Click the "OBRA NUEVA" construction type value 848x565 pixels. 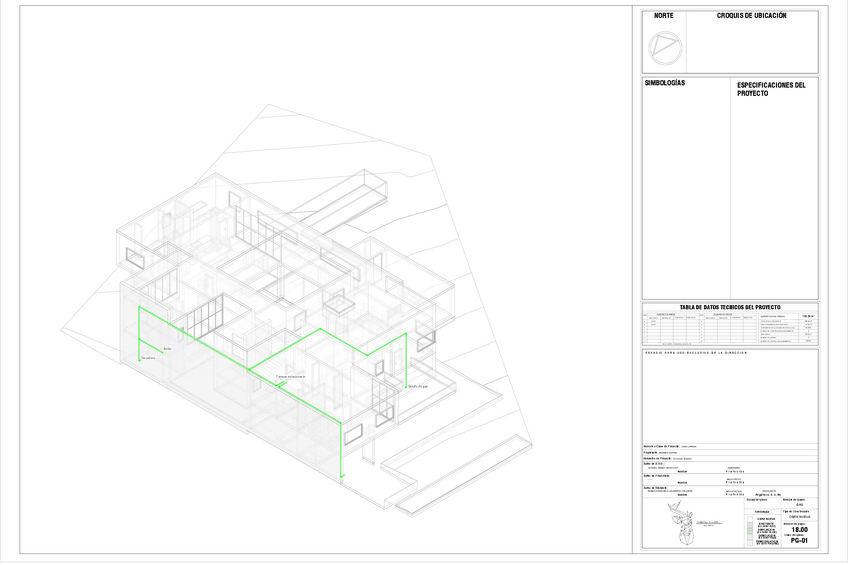pos(800,517)
